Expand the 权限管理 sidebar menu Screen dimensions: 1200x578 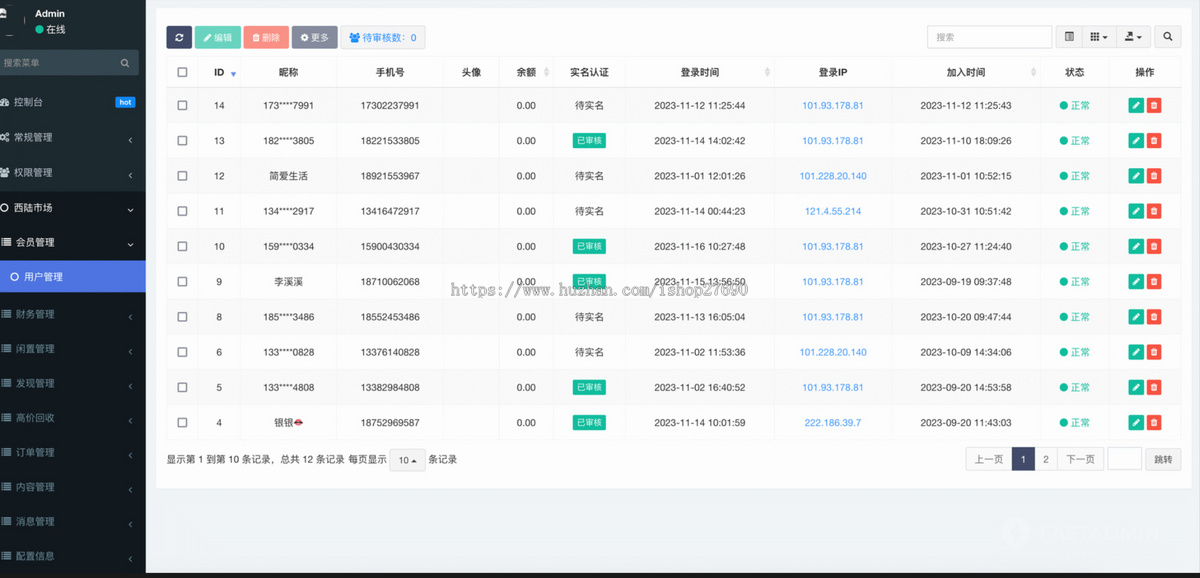click(72, 172)
